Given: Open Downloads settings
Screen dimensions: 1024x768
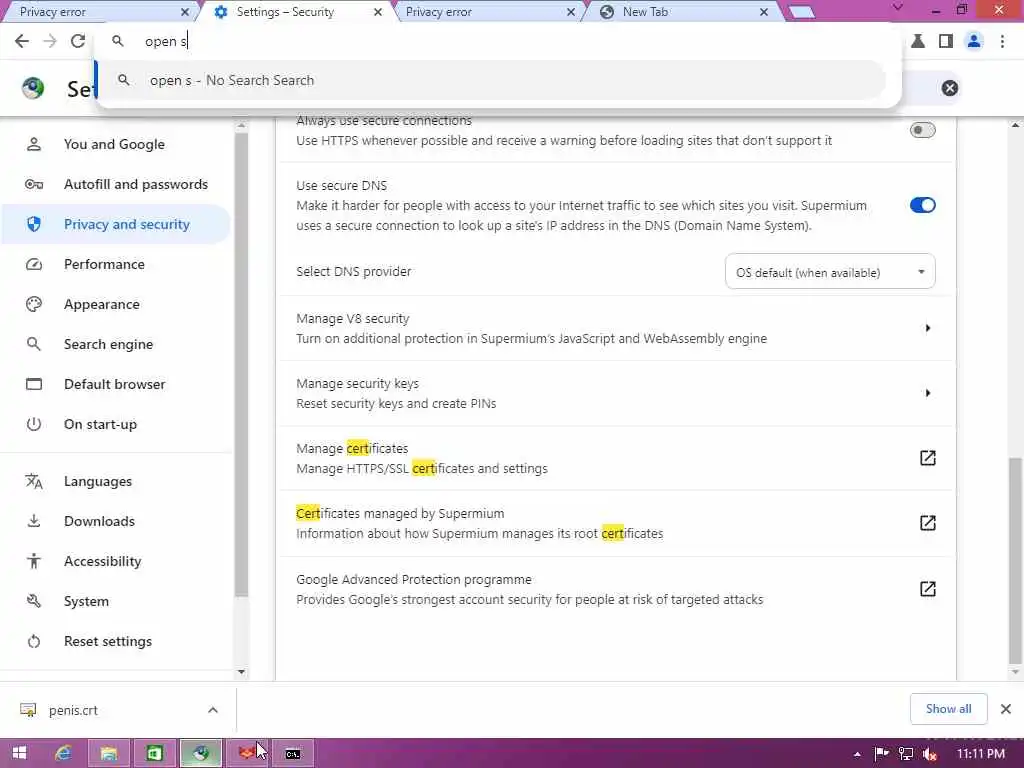Looking at the screenshot, I should [99, 521].
